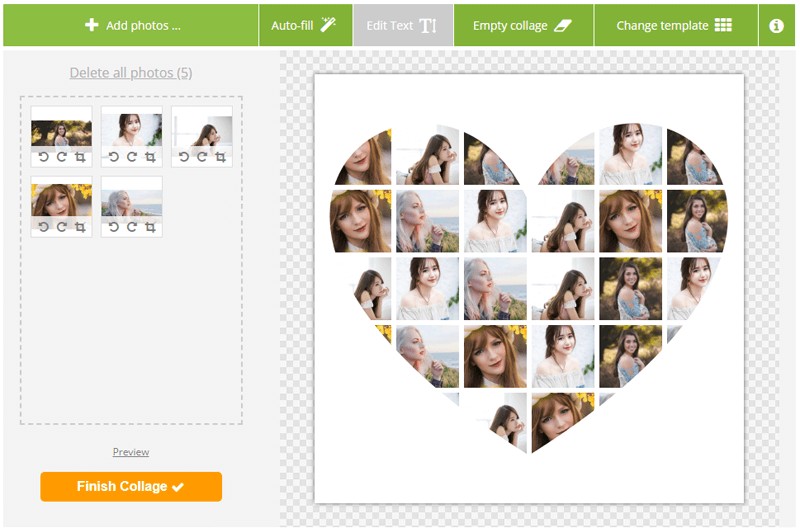Screen dimensions: 800x528
Task: Rotate the flower-hat thumbnail counter-clockwise
Action: tap(43, 227)
